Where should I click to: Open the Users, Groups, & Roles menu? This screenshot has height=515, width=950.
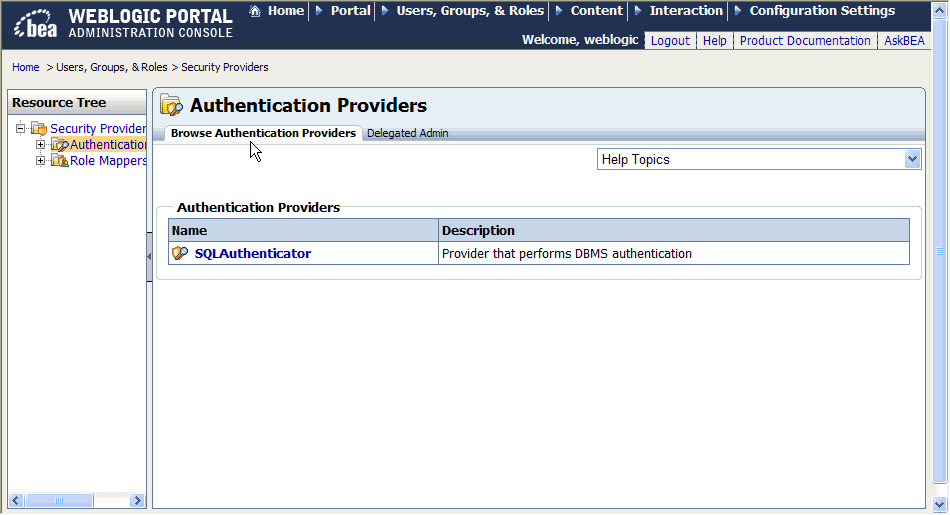click(x=470, y=11)
